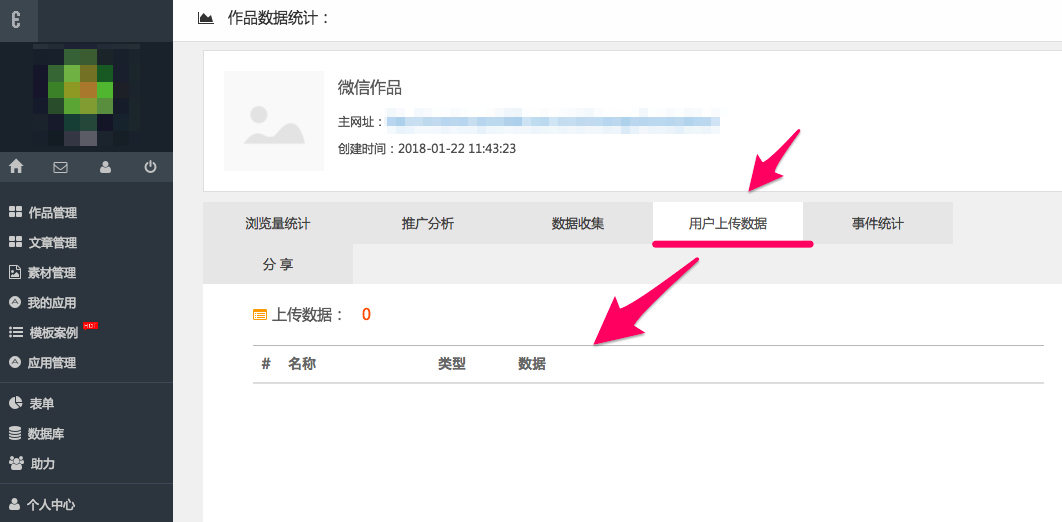Switch to the 推广分析 tab
Screen dimensions: 1062x522
point(428,224)
